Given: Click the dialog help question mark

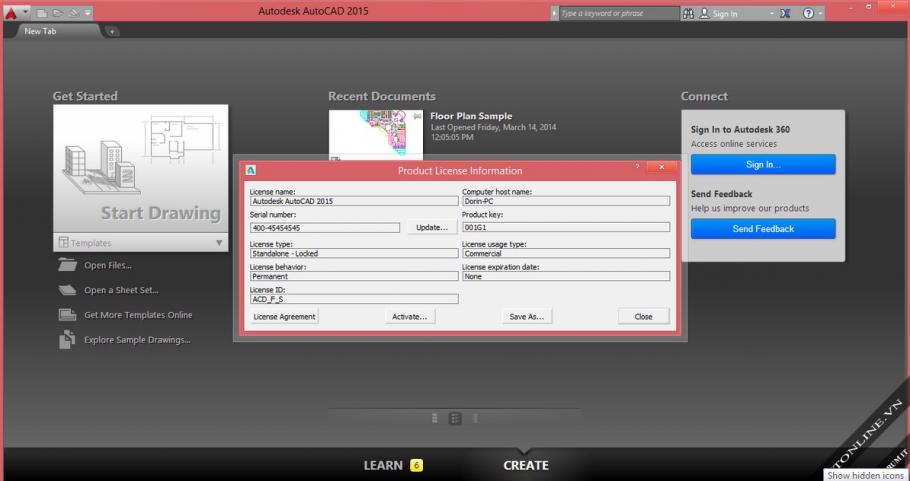Looking at the screenshot, I should (637, 167).
